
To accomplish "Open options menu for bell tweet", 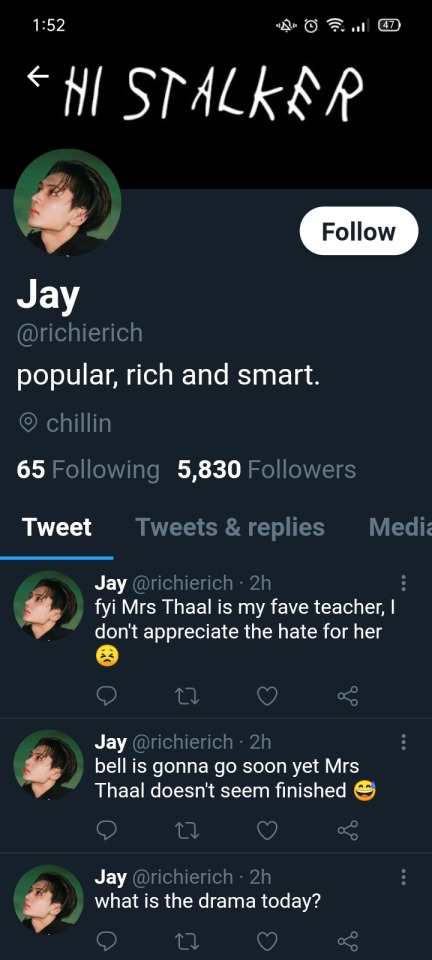I will [x=403, y=743].
